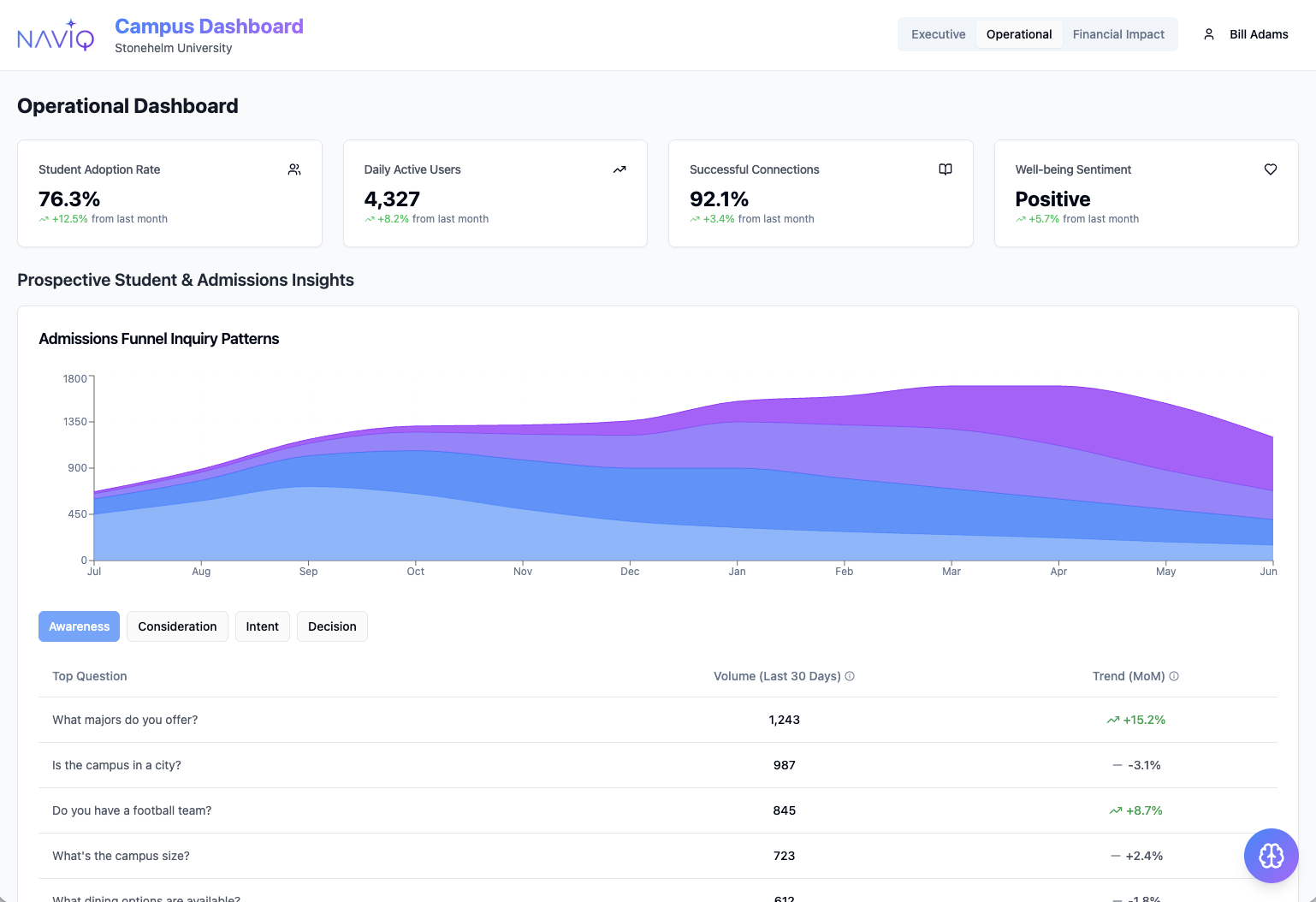
Task: Switch to the Executive tab
Action: pos(938,34)
